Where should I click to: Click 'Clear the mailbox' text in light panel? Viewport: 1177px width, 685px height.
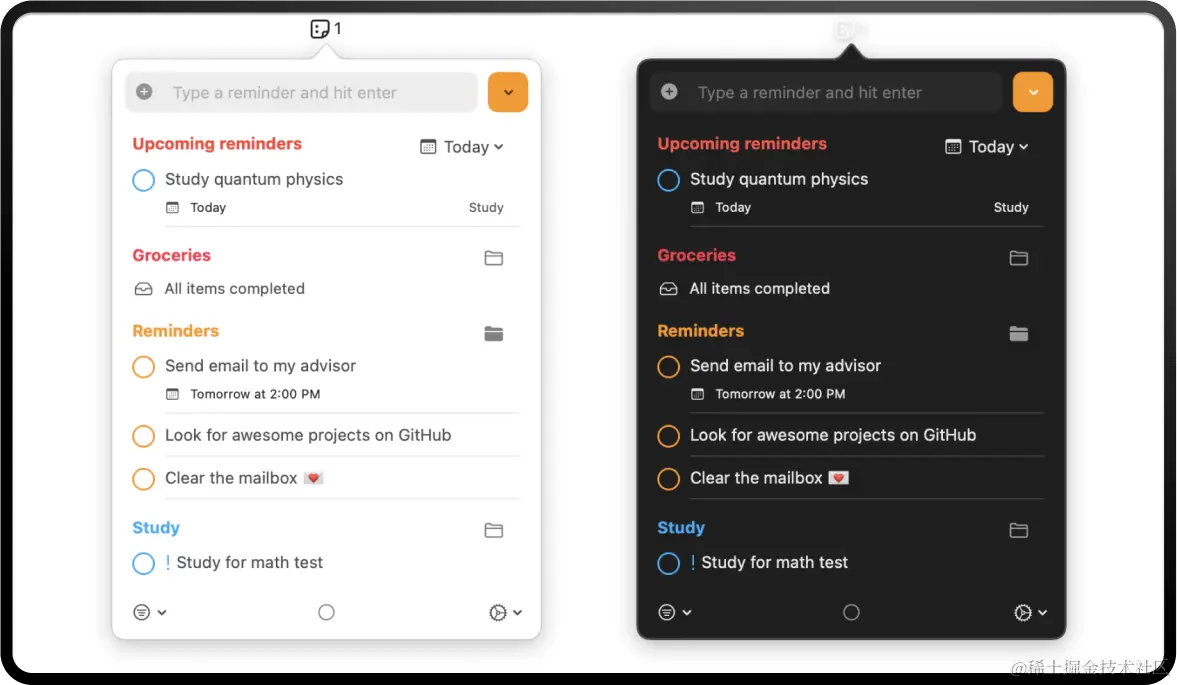[x=231, y=478]
